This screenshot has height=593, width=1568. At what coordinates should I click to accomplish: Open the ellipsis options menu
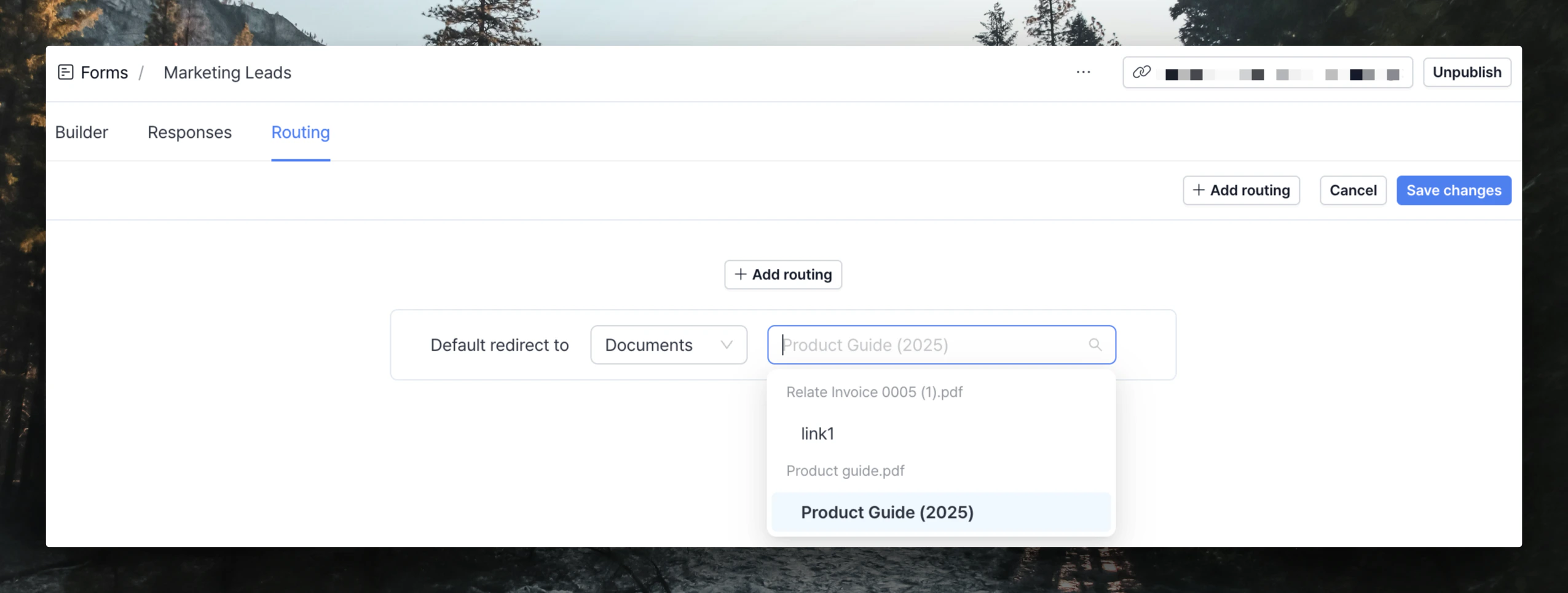click(x=1082, y=72)
